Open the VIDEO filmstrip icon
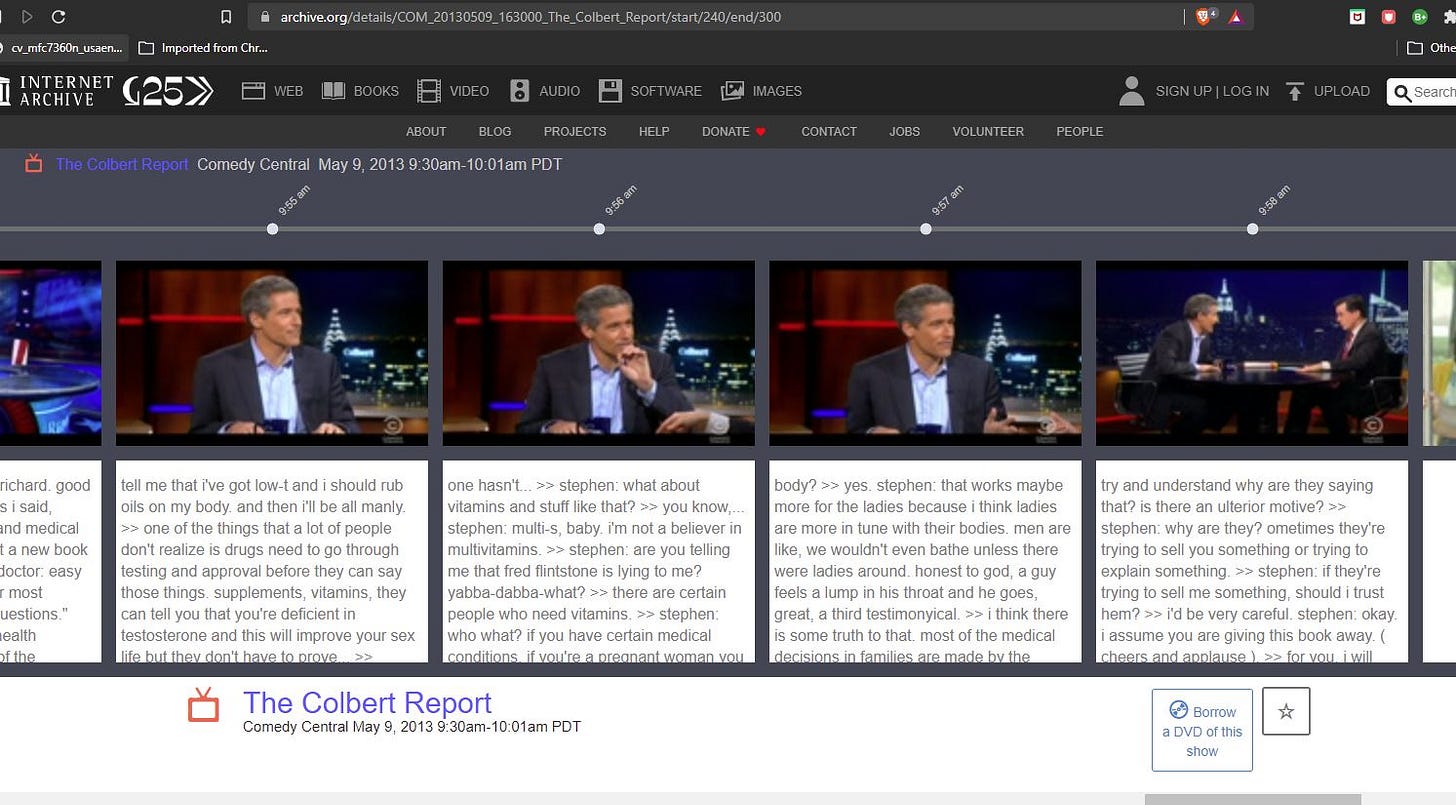 (429, 91)
